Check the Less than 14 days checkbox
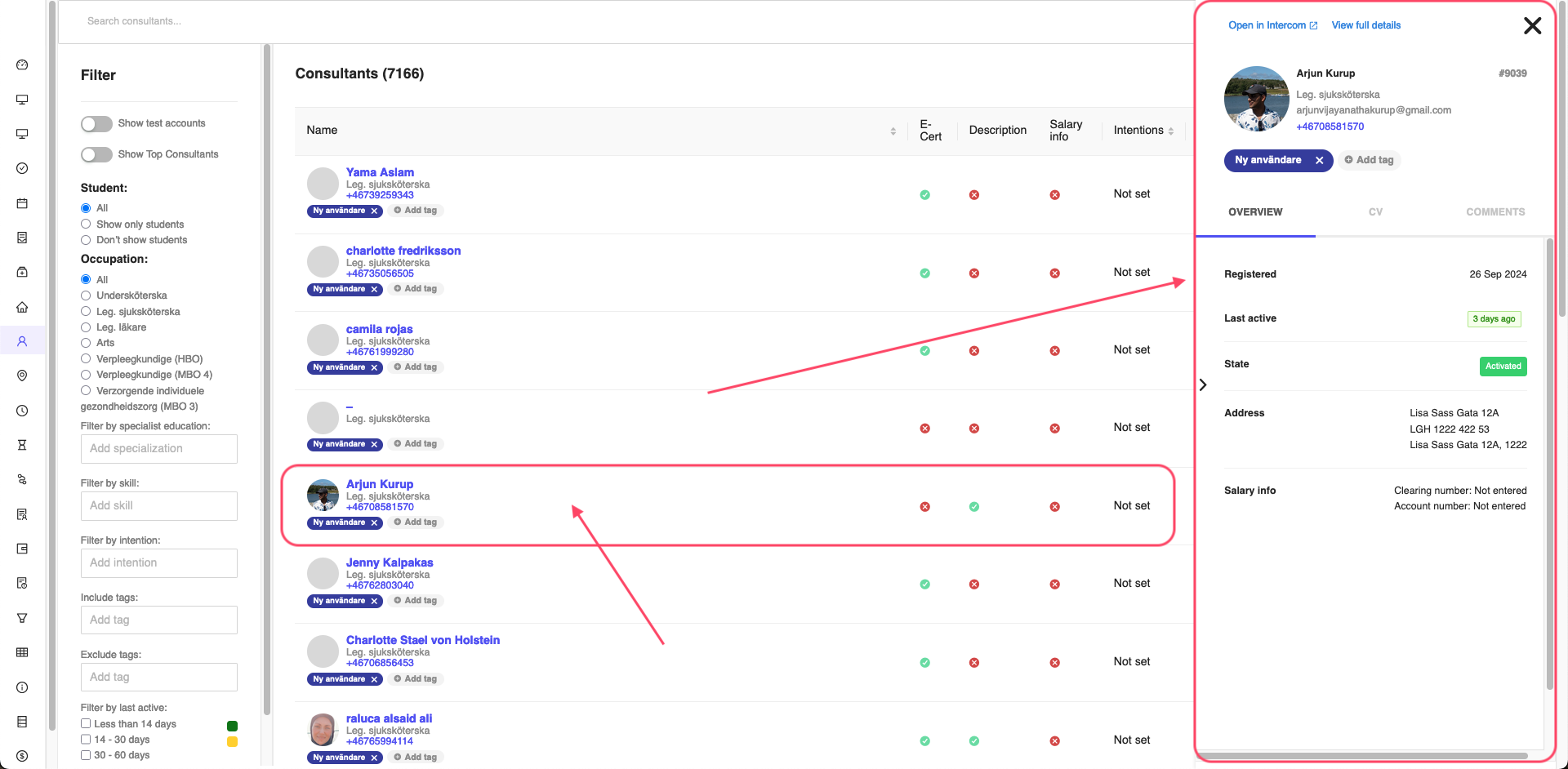The width and height of the screenshot is (1568, 769). click(86, 724)
